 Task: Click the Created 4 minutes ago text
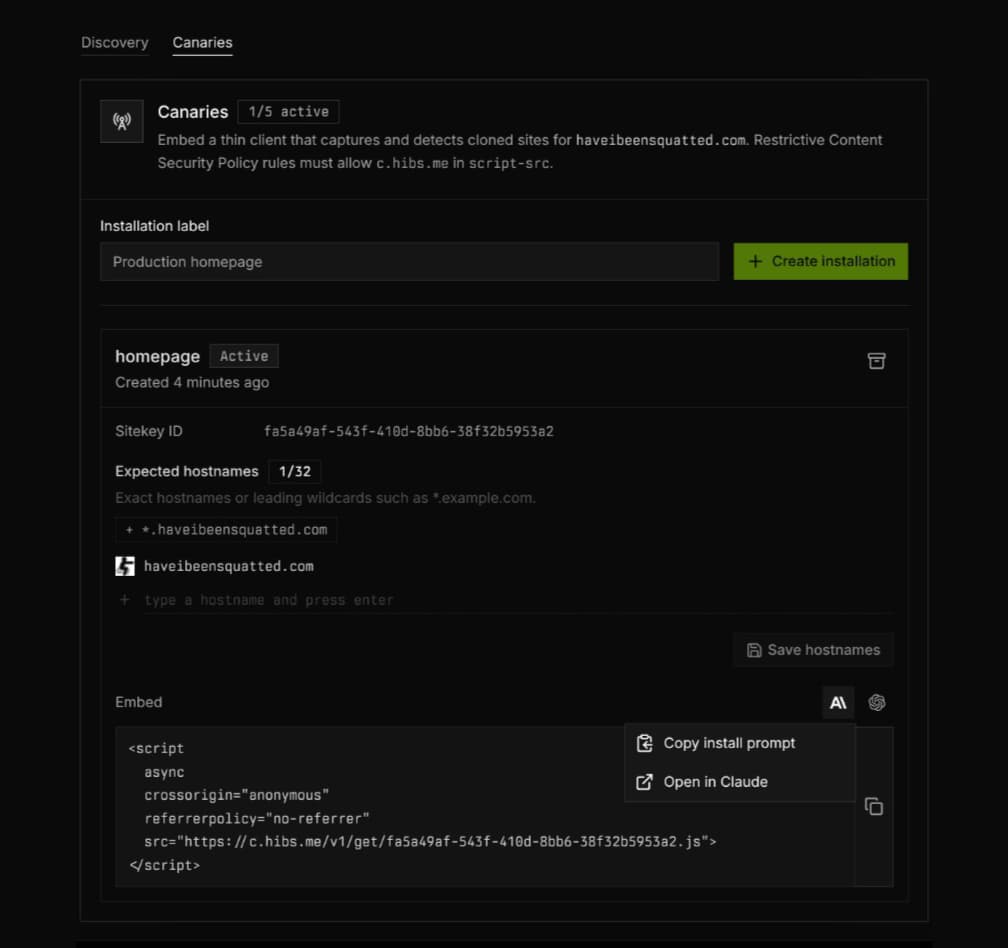click(x=192, y=382)
